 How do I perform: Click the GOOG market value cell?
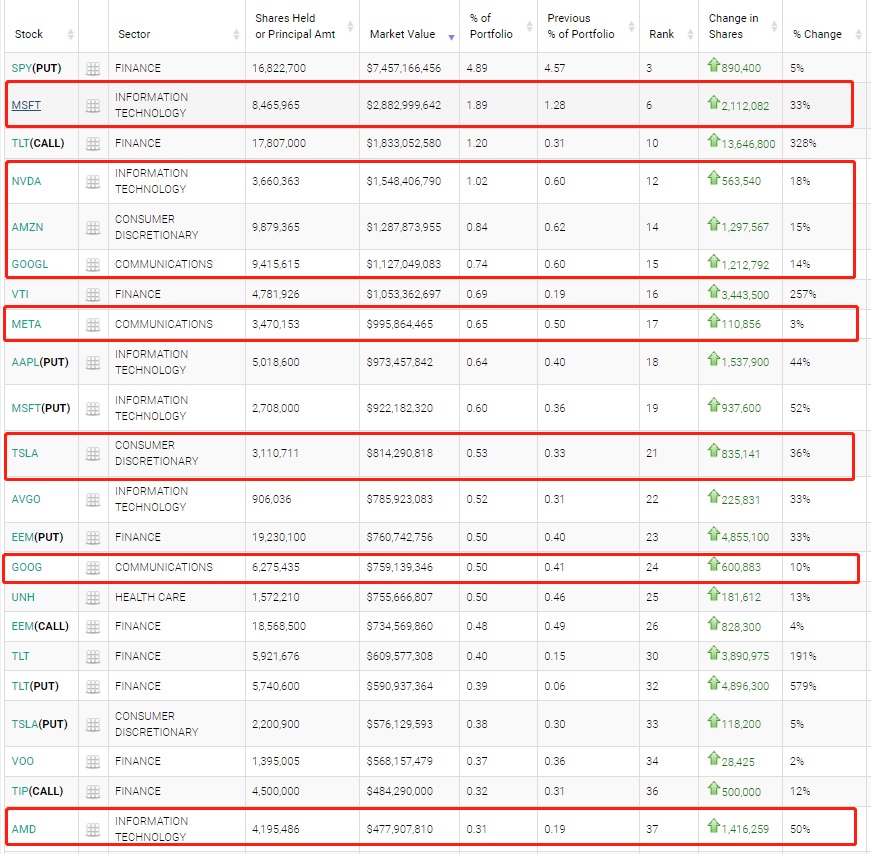click(402, 568)
